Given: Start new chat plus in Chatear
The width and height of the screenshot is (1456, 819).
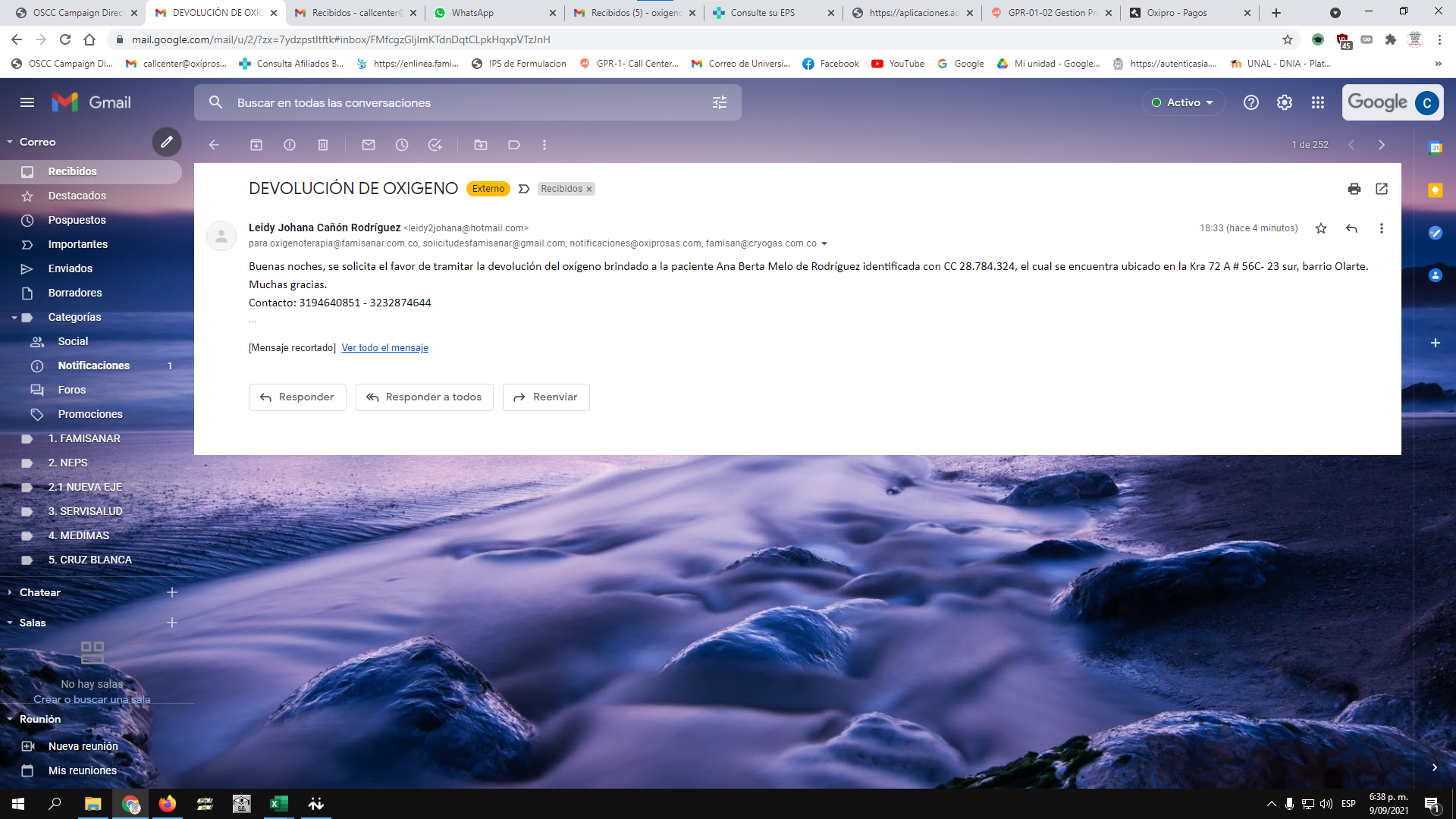Looking at the screenshot, I should 172,592.
